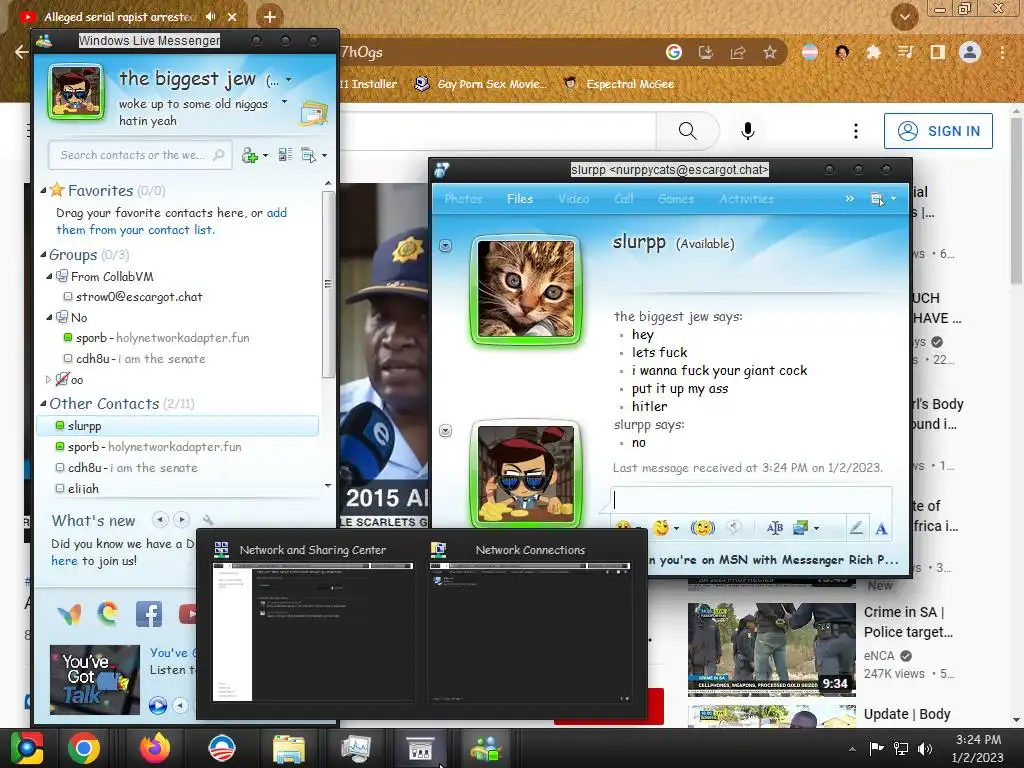Open the email inbox envelope icon in Messenger
1024x768 pixels.
pyautogui.click(x=313, y=114)
